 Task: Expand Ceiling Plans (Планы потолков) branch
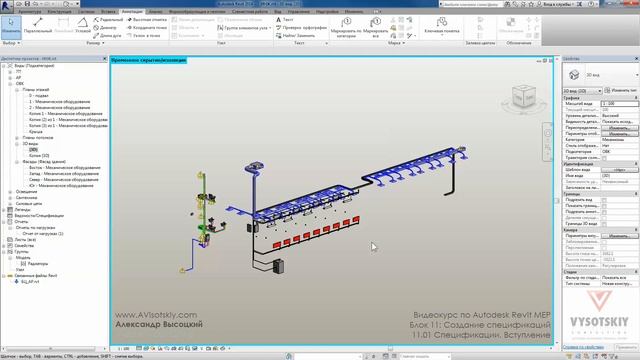17,138
